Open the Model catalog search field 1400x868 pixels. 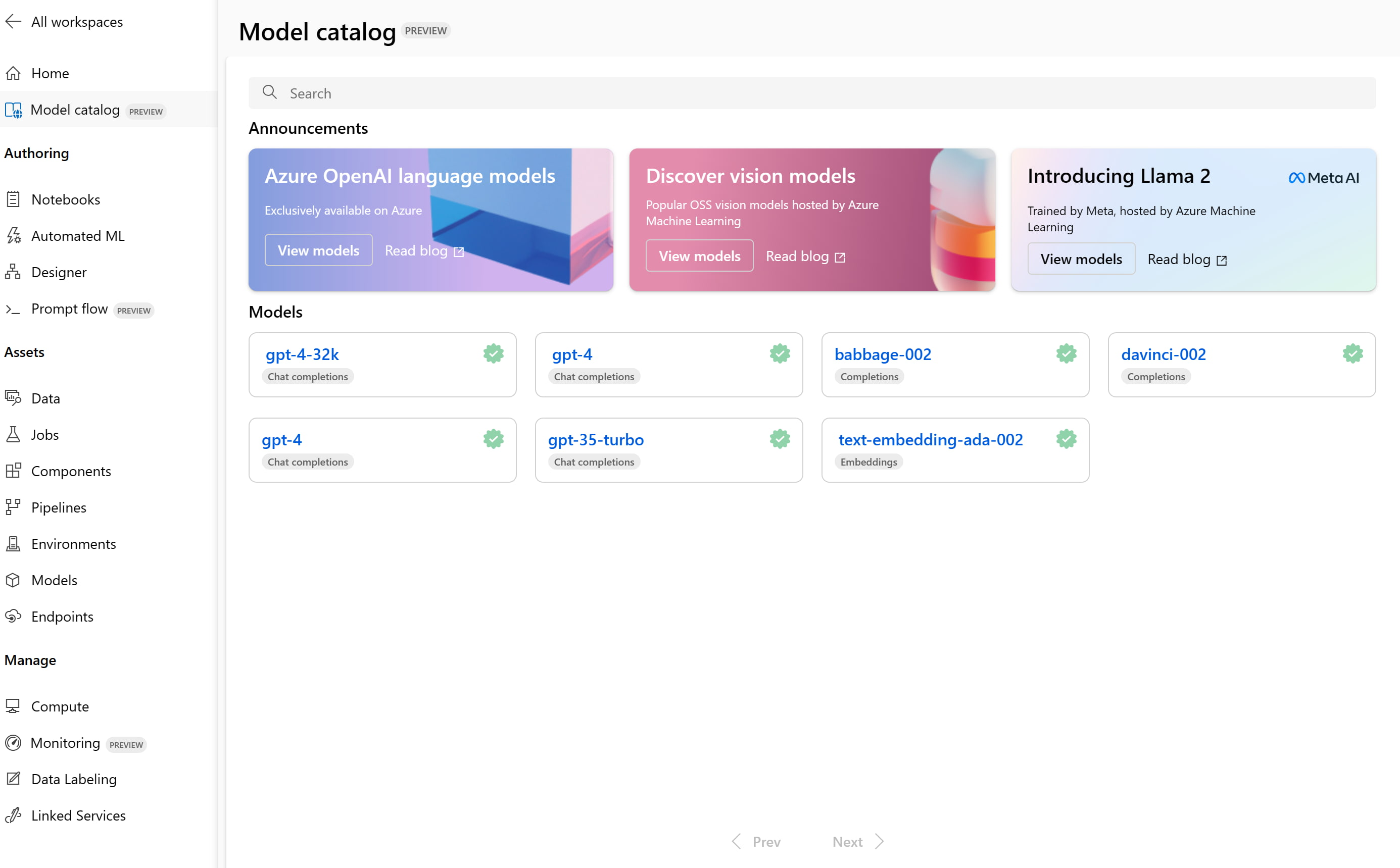tap(812, 92)
